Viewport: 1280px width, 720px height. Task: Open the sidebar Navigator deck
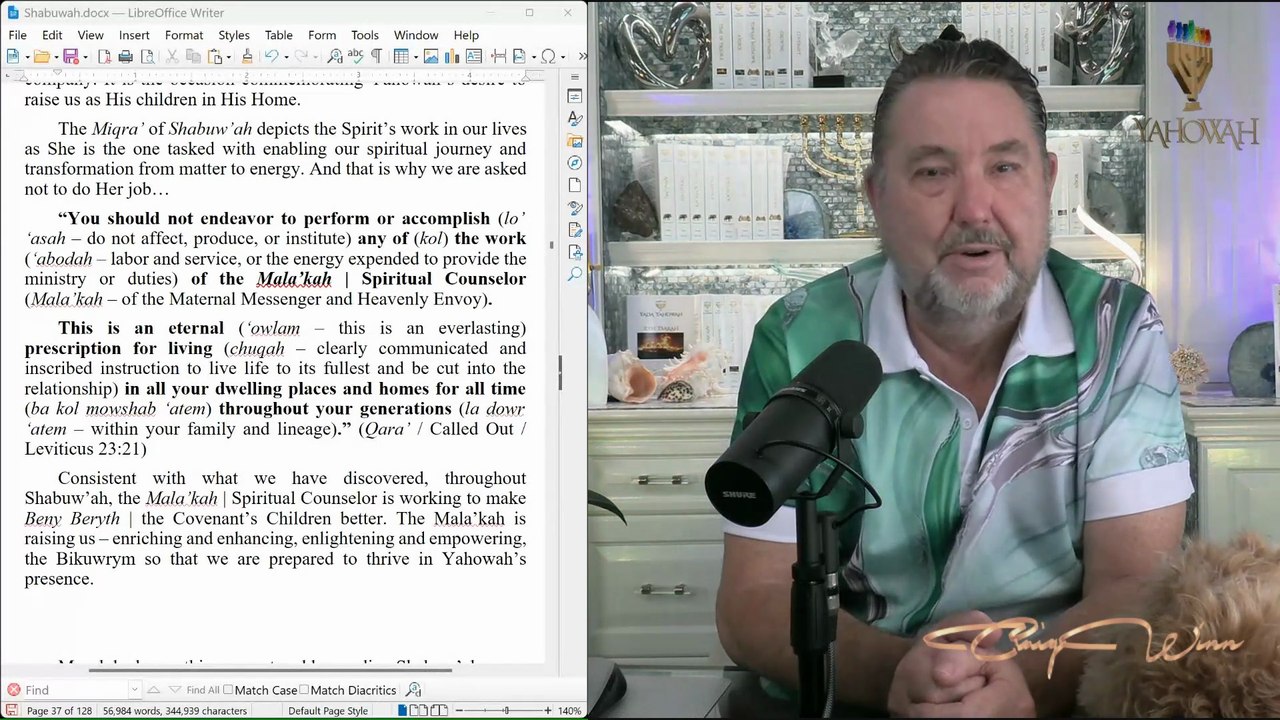click(x=575, y=163)
